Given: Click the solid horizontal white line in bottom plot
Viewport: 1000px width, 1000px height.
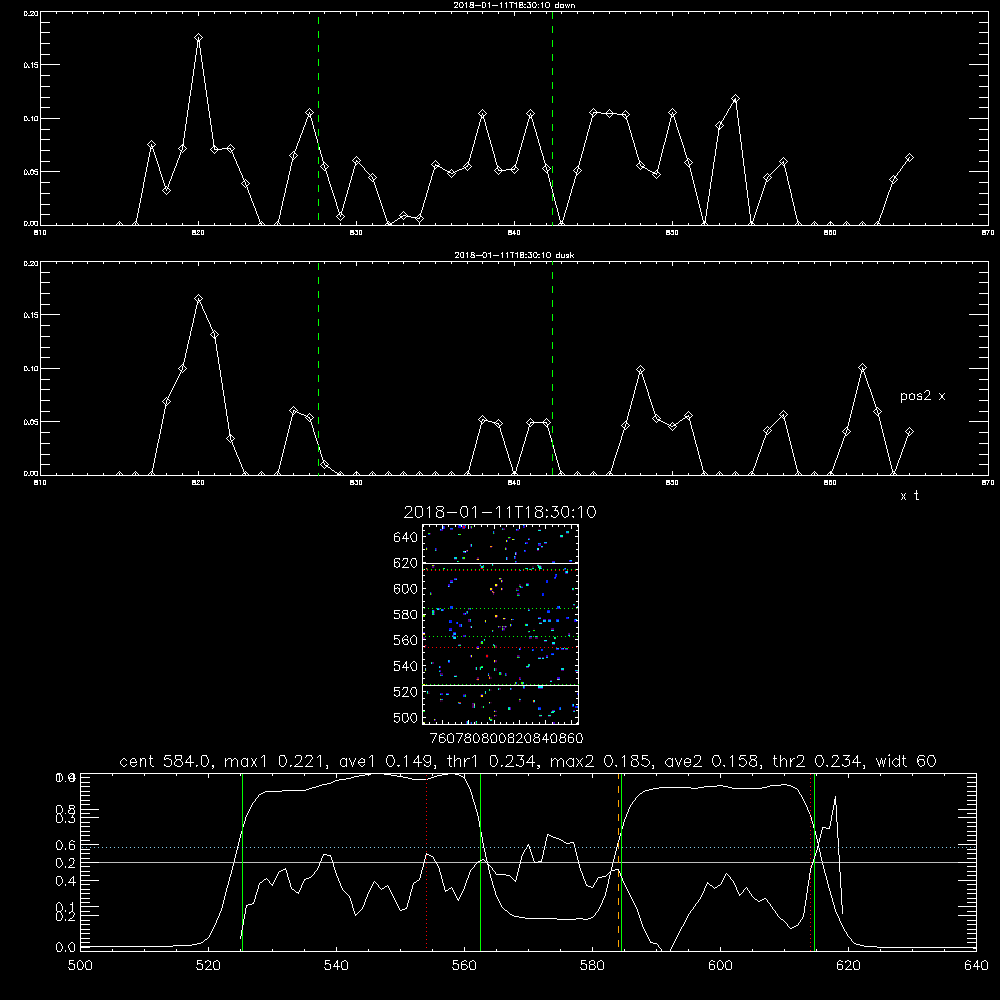Looking at the screenshot, I should click(528, 862).
